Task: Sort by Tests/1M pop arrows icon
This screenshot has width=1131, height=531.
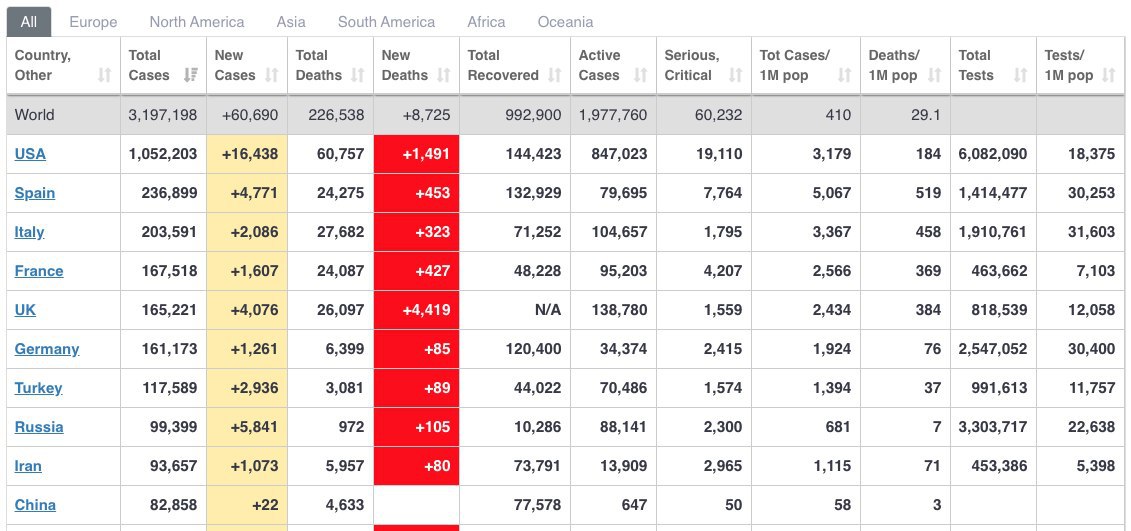Action: pos(1109,75)
